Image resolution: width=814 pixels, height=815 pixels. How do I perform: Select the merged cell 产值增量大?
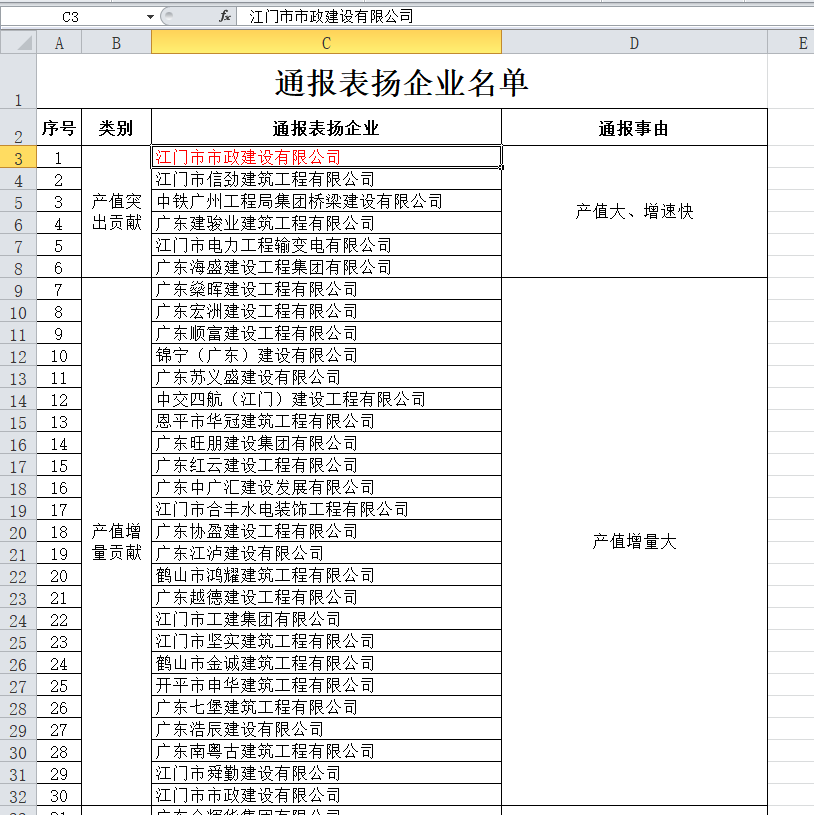click(x=634, y=541)
